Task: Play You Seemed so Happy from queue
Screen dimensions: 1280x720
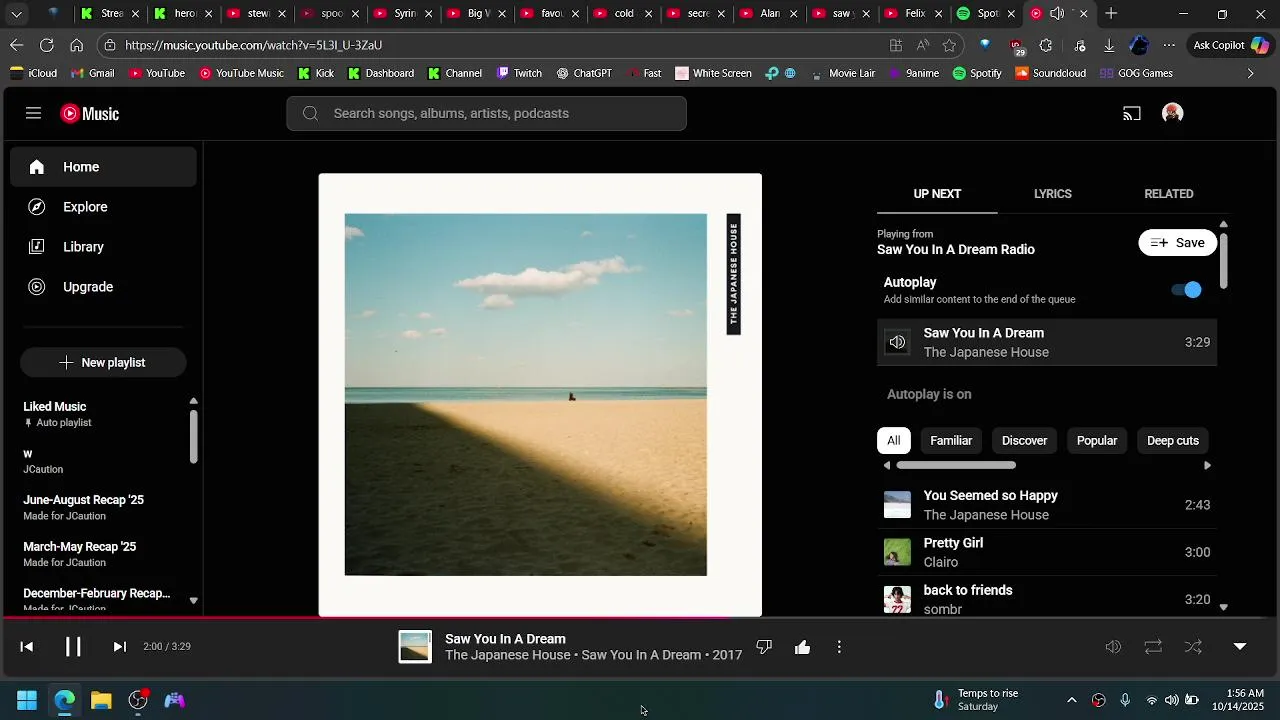Action: (1047, 505)
